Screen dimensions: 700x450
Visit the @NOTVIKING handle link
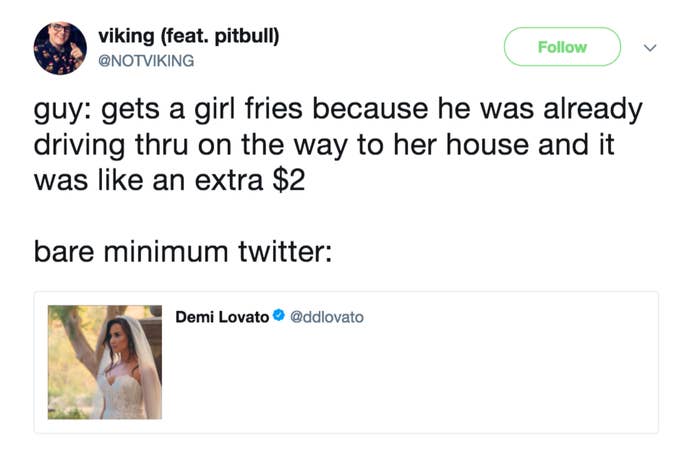point(146,61)
